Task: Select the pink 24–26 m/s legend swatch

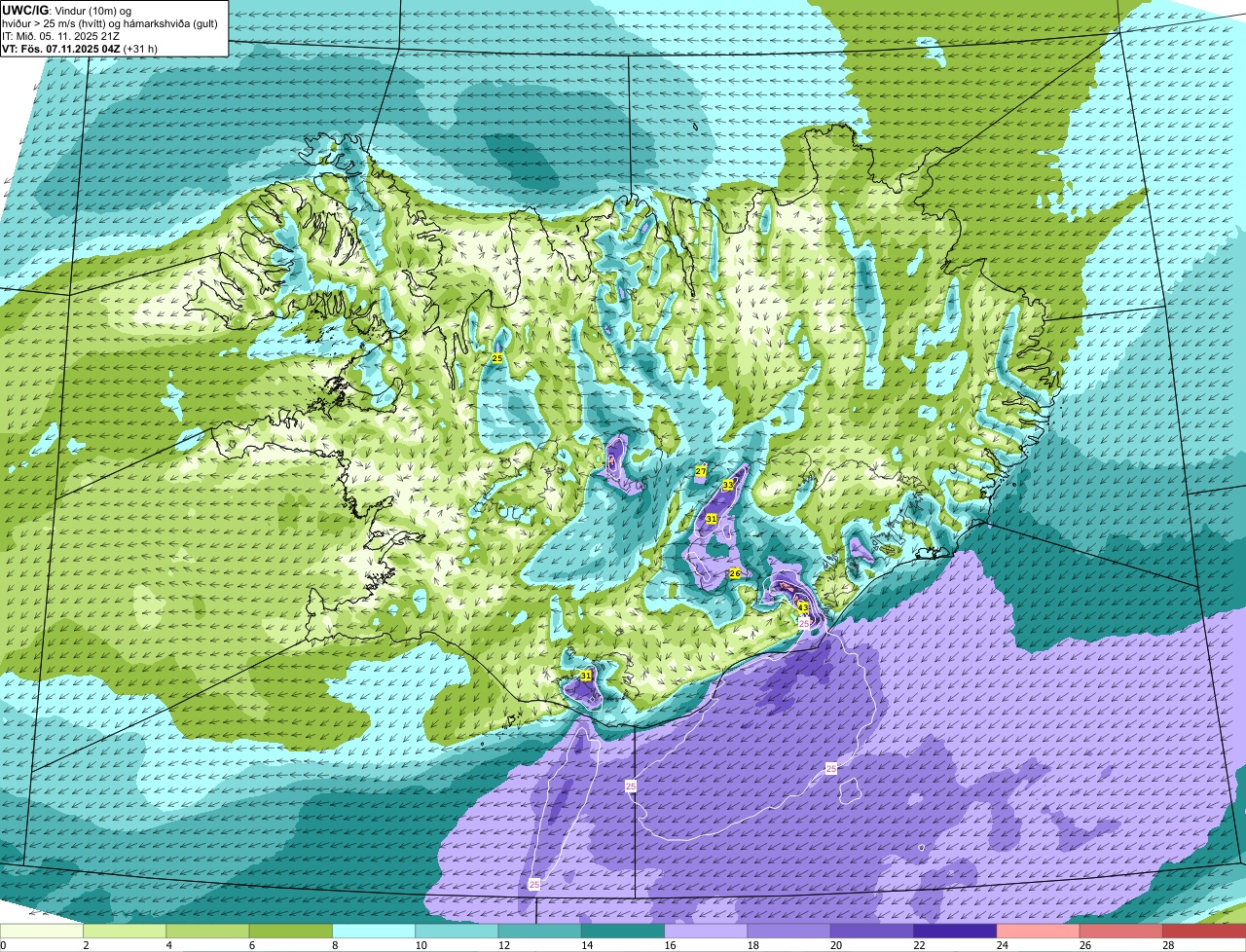Action: click(1038, 932)
